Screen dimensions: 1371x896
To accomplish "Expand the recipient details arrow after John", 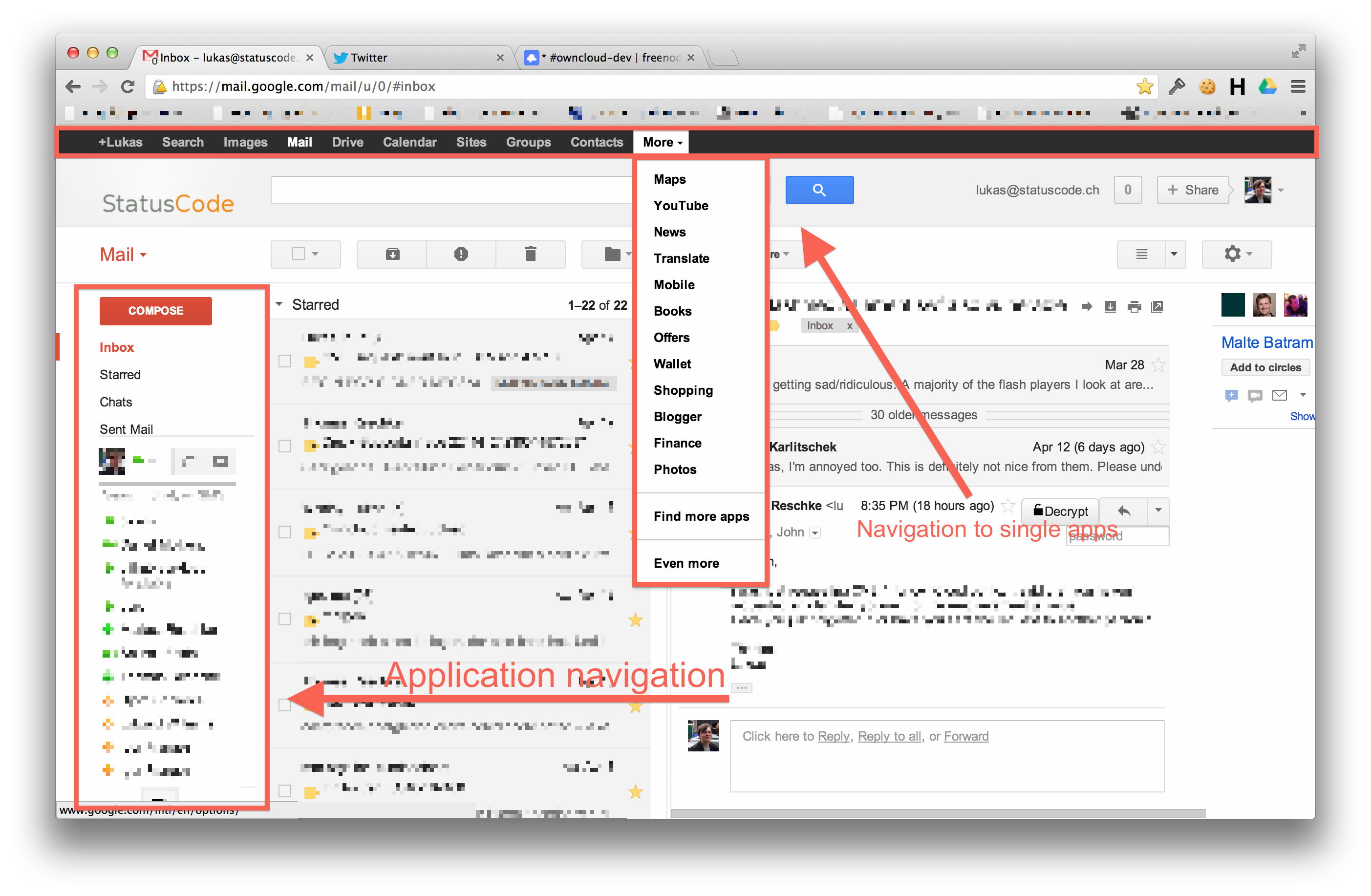I will pyautogui.click(x=814, y=533).
